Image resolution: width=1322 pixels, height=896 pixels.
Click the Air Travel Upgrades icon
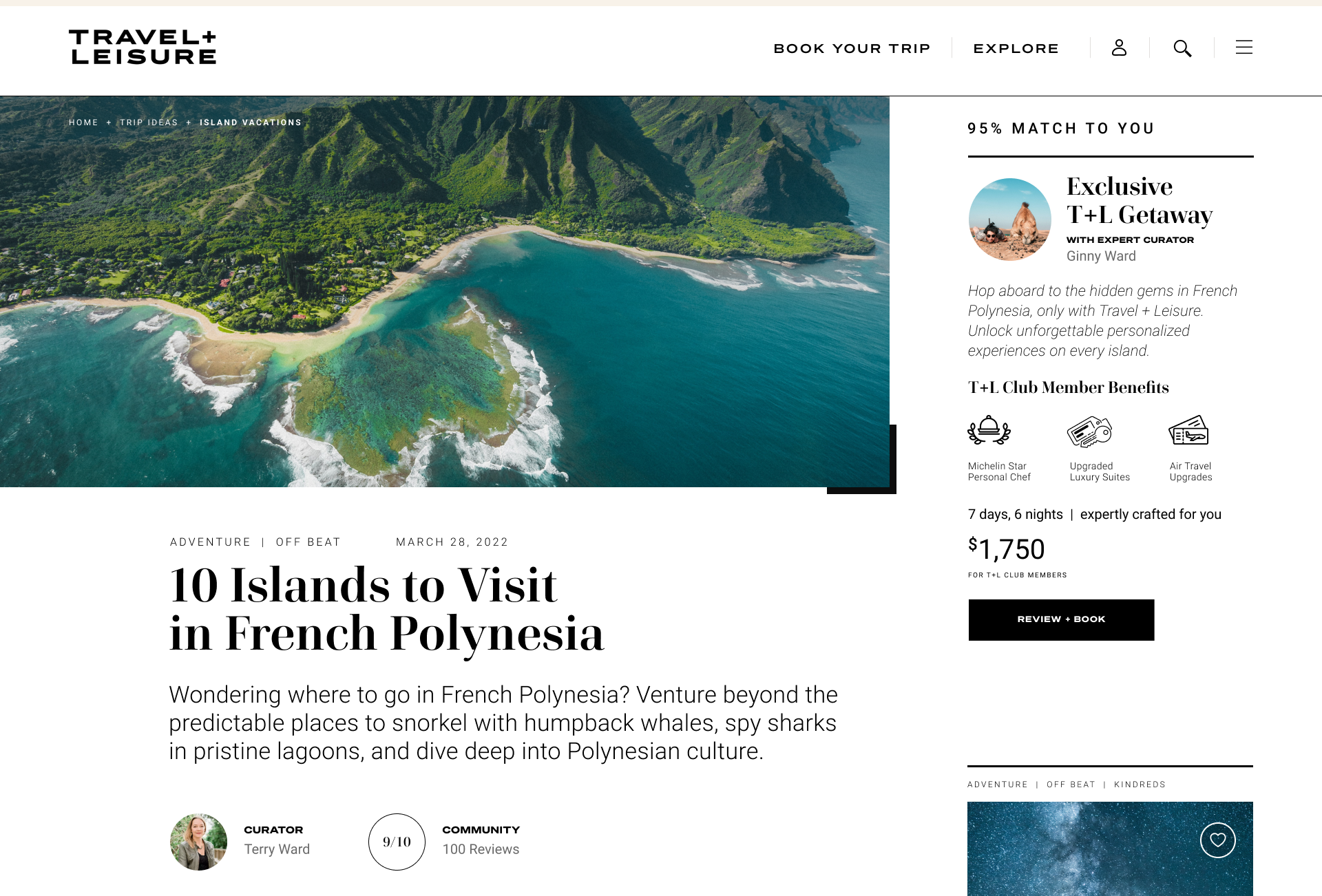pos(1188,431)
